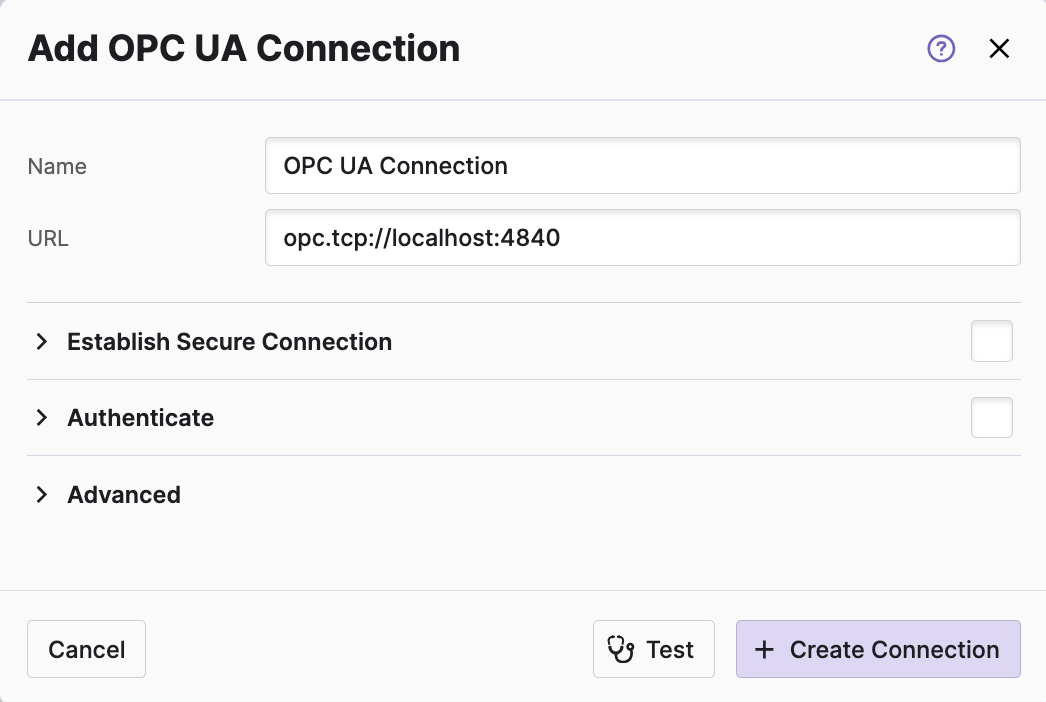
Task: Click the Advanced section heading text
Action: [124, 495]
